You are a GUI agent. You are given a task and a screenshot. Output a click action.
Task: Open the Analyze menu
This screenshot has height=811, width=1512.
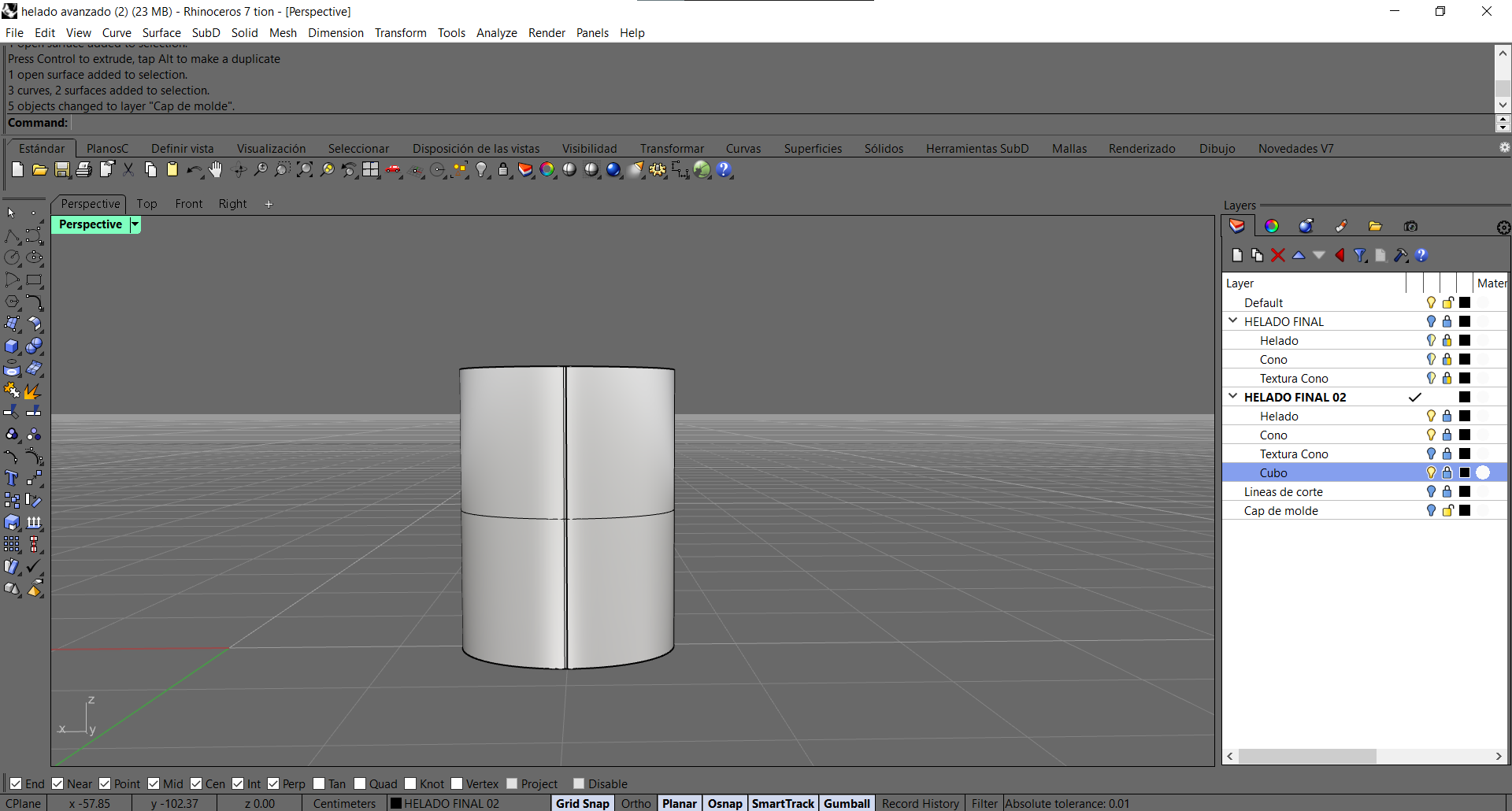click(496, 32)
